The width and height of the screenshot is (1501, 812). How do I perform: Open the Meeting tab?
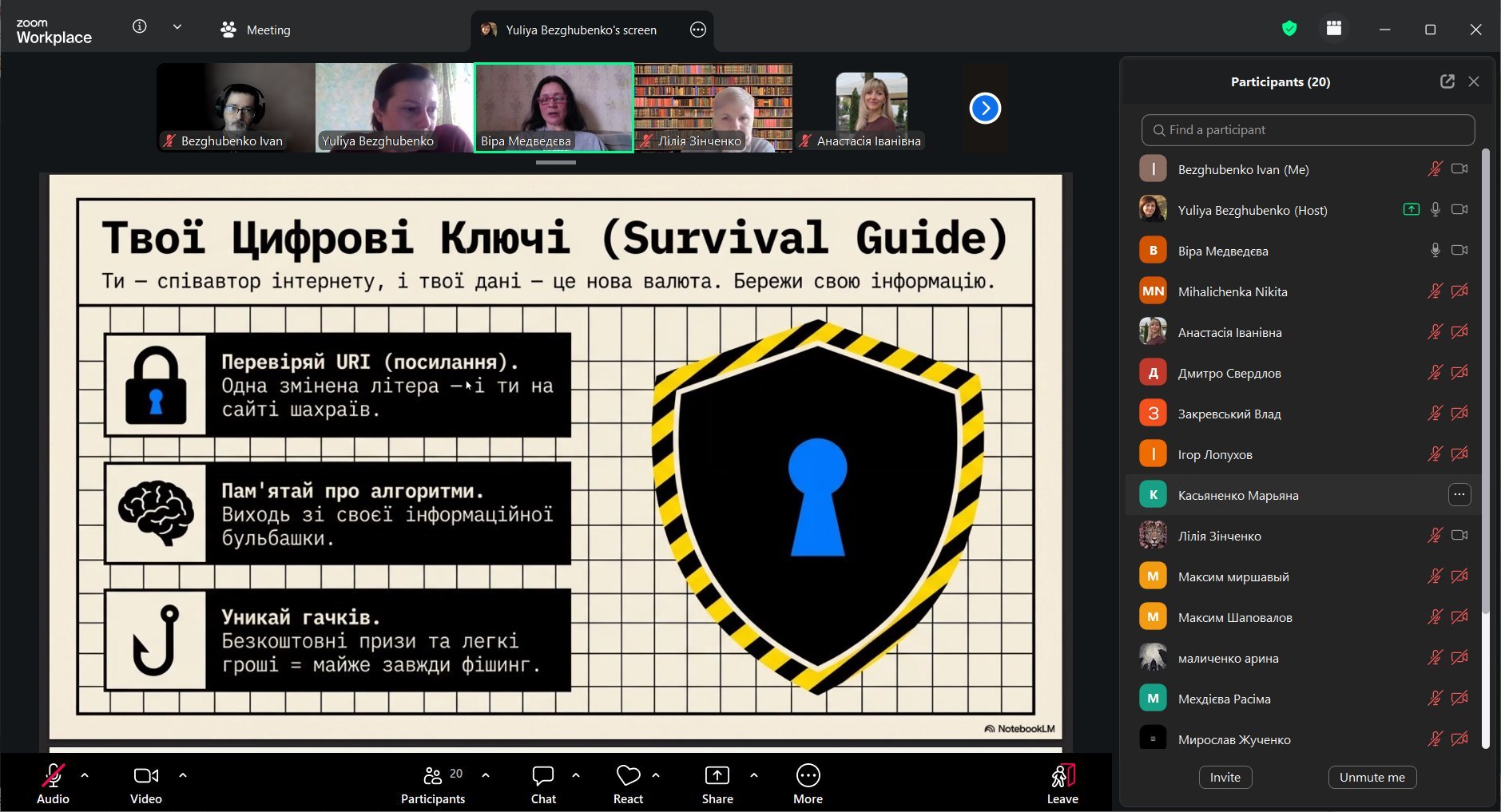pos(256,30)
